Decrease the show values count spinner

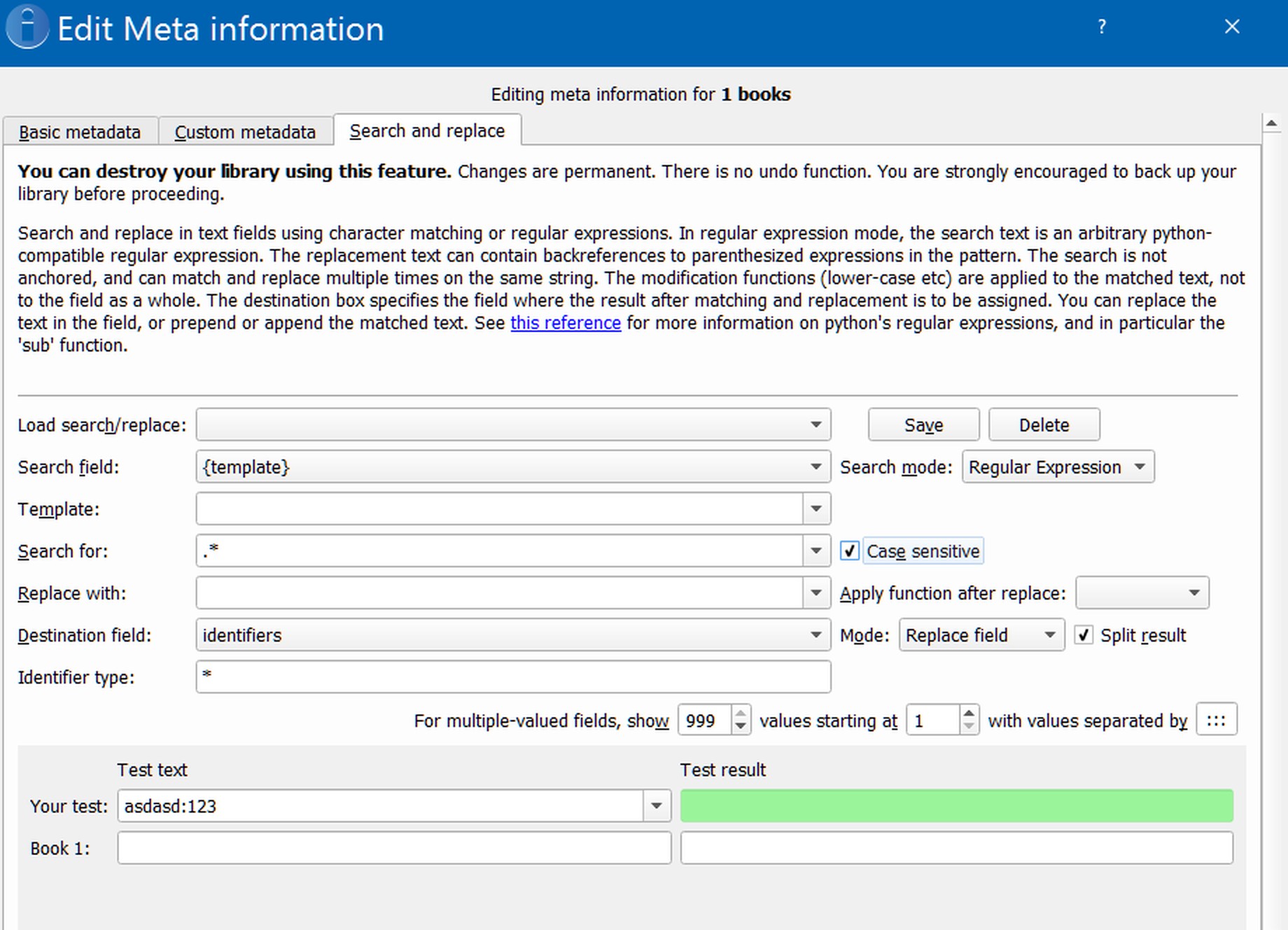coord(740,727)
